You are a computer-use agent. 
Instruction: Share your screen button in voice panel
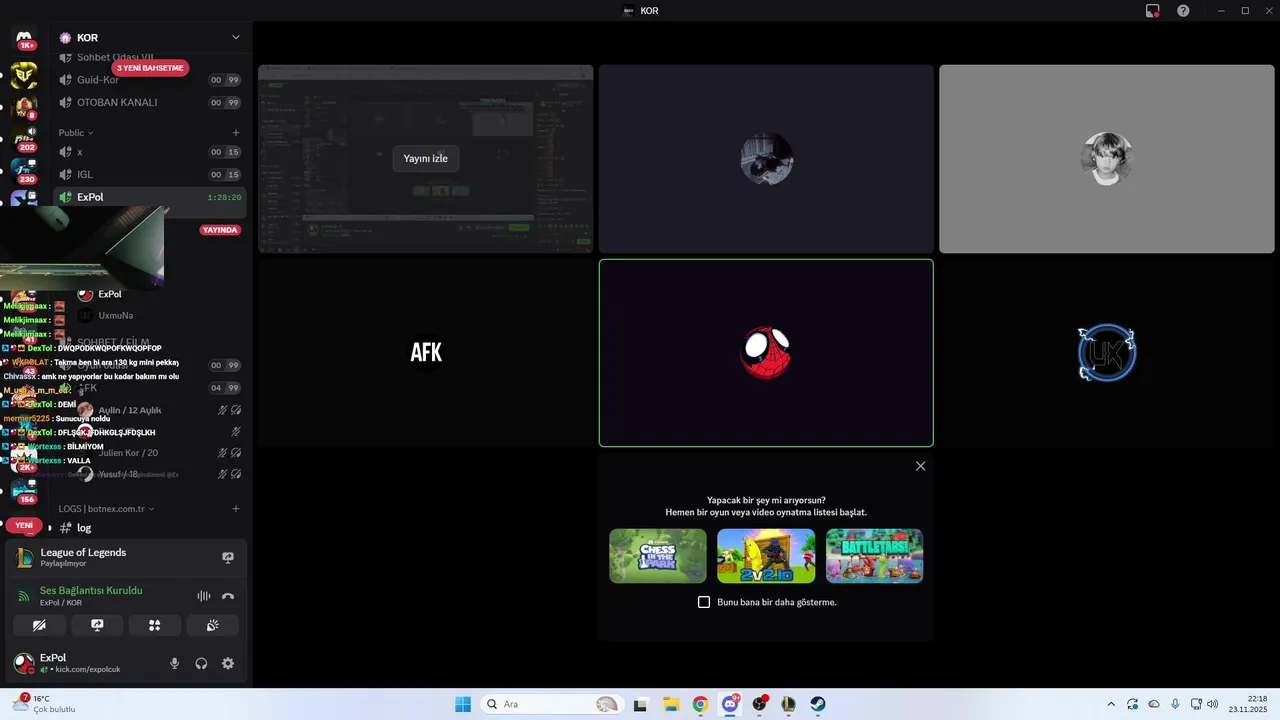tap(97, 625)
